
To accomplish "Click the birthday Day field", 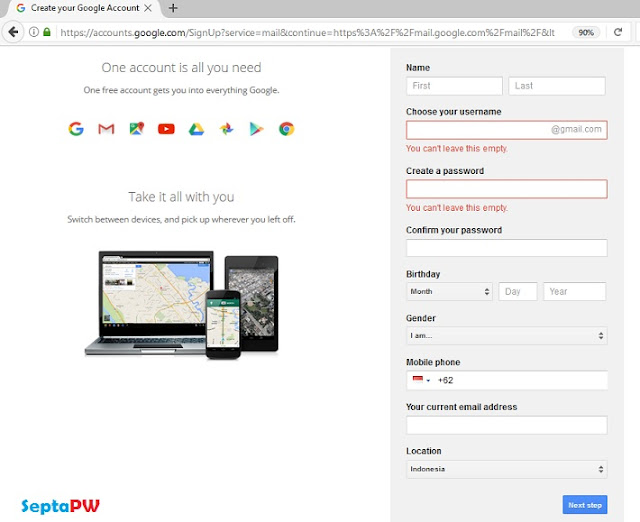I will coord(518,291).
